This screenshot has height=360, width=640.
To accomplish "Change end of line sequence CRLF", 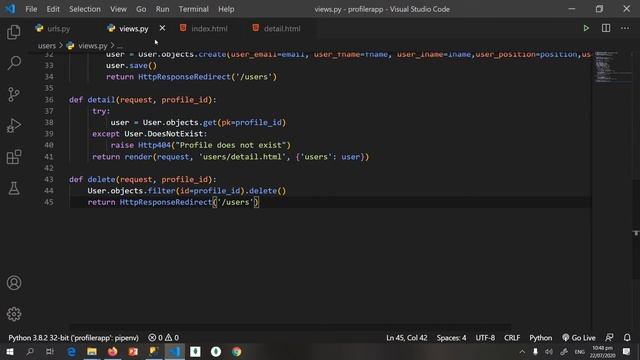I will [x=512, y=338].
